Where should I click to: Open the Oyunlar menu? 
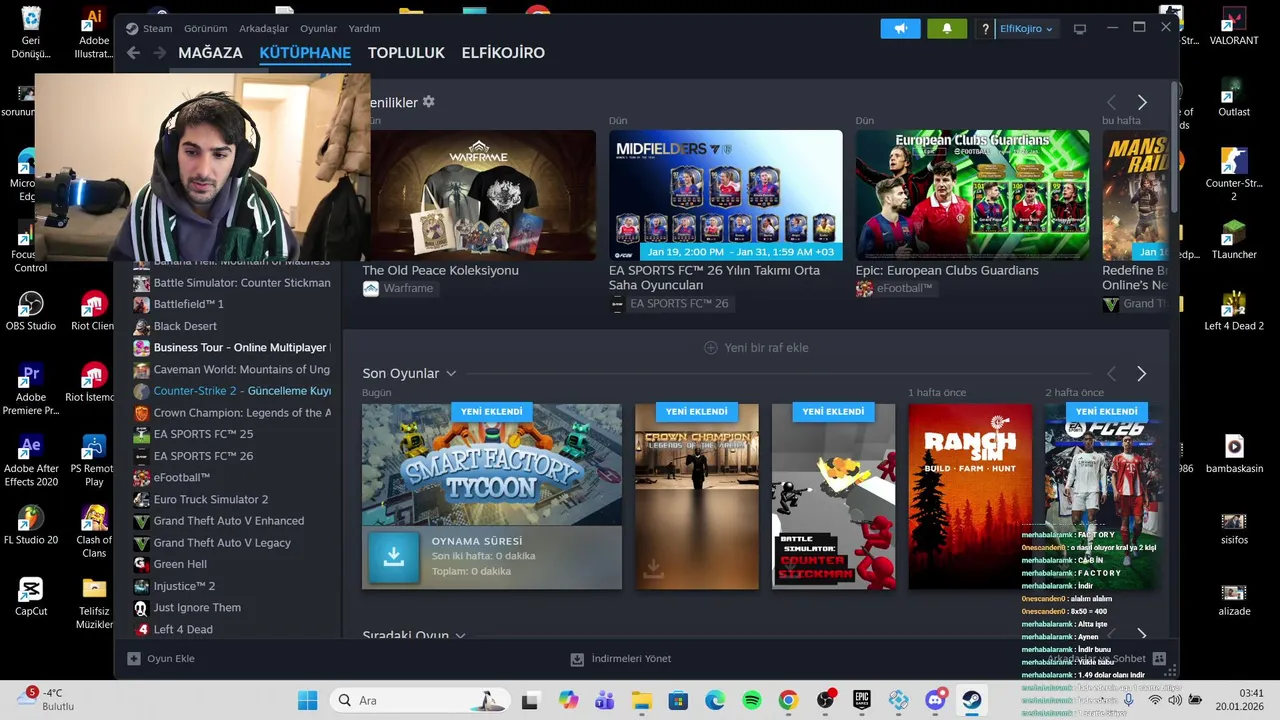(x=319, y=29)
